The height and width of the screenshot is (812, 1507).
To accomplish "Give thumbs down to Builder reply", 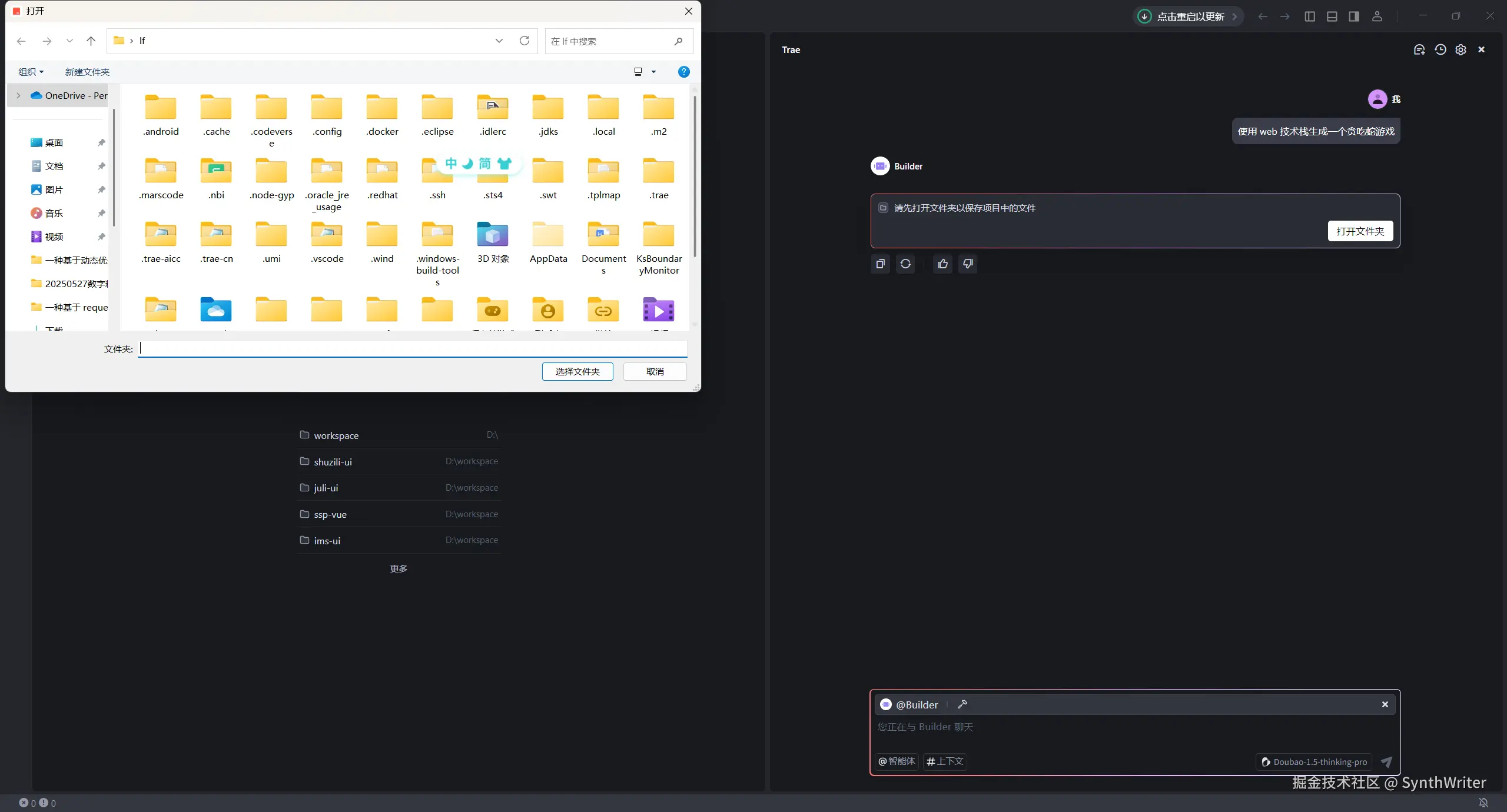I will tap(968, 264).
